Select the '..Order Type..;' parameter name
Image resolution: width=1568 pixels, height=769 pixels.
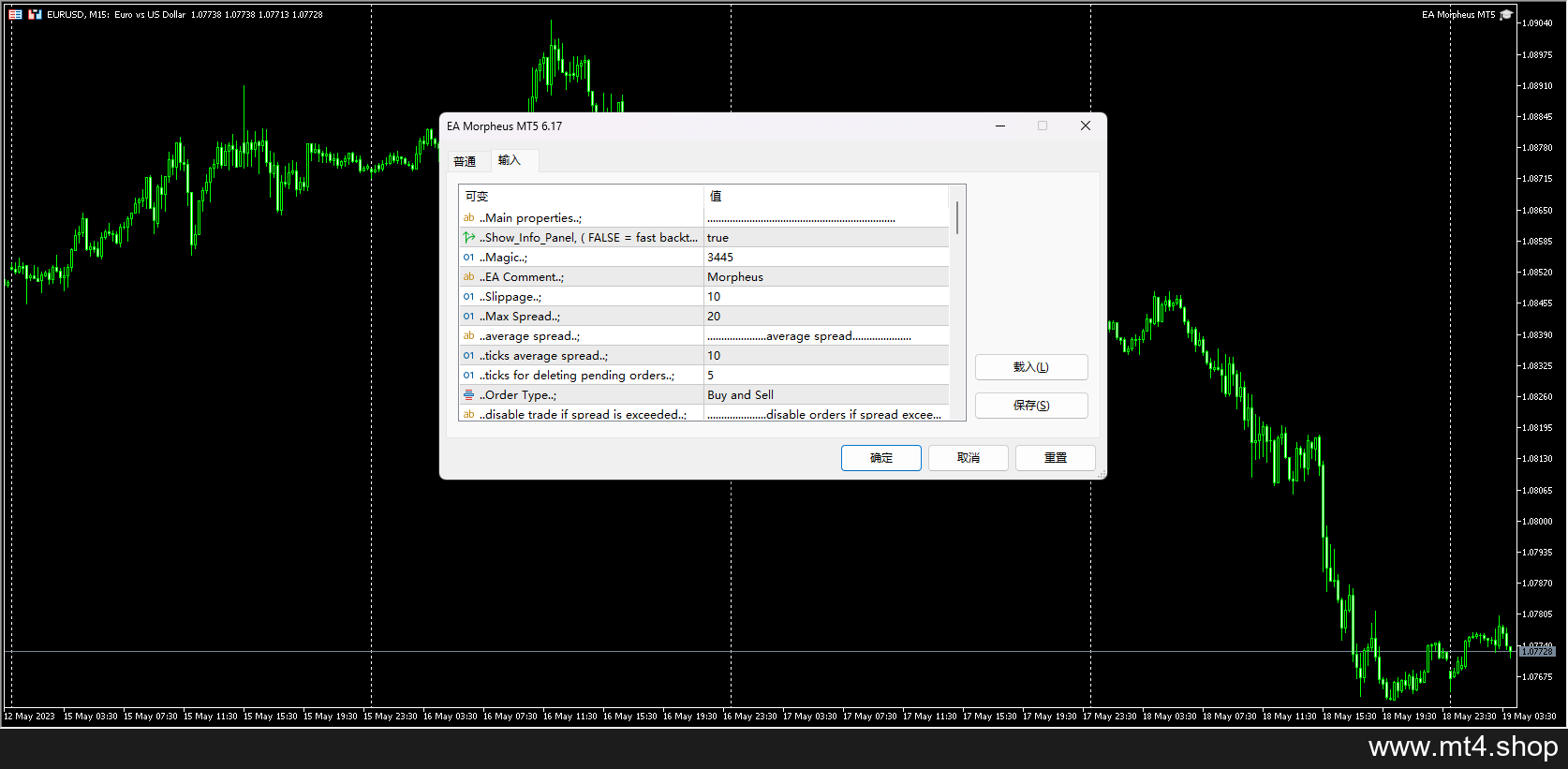pos(518,395)
